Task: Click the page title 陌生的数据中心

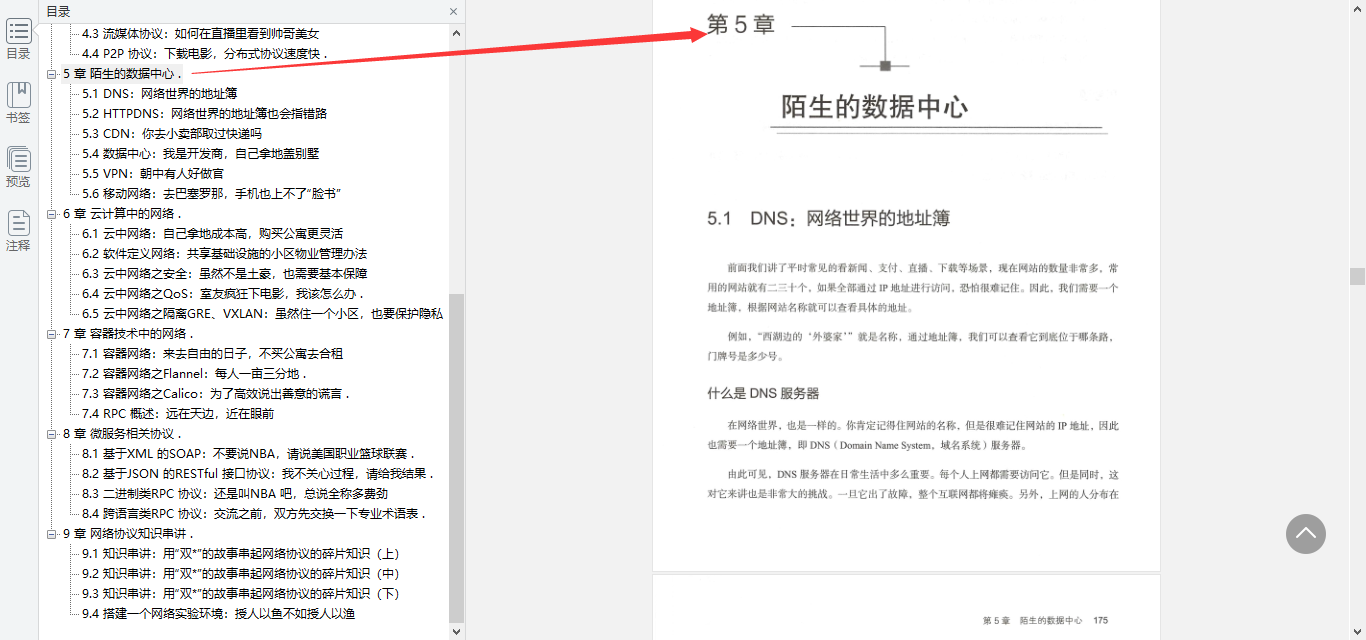Action: point(874,106)
